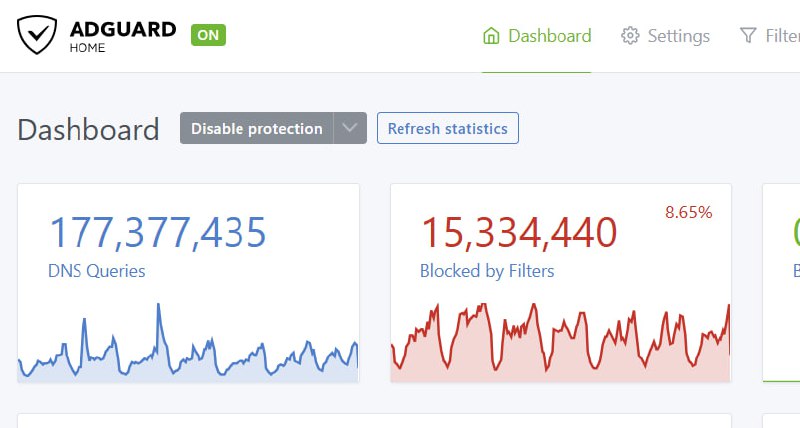
Task: Click the gear icon beside Settings
Action: coord(630,36)
